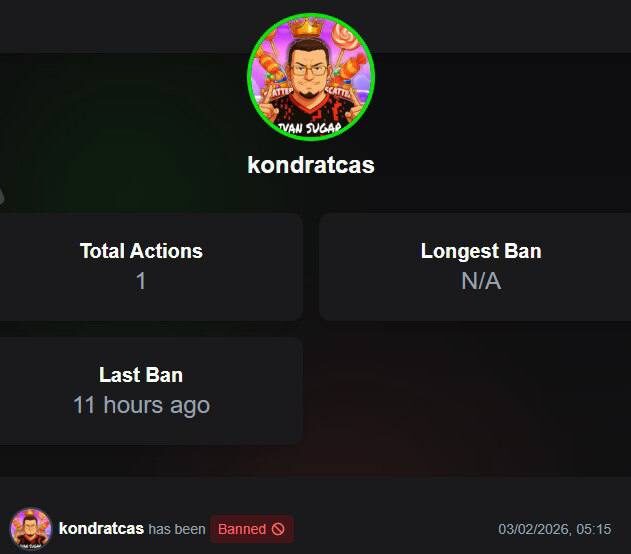Click the '11 hours ago' ban time
This screenshot has width=631, height=554.
coord(141,405)
